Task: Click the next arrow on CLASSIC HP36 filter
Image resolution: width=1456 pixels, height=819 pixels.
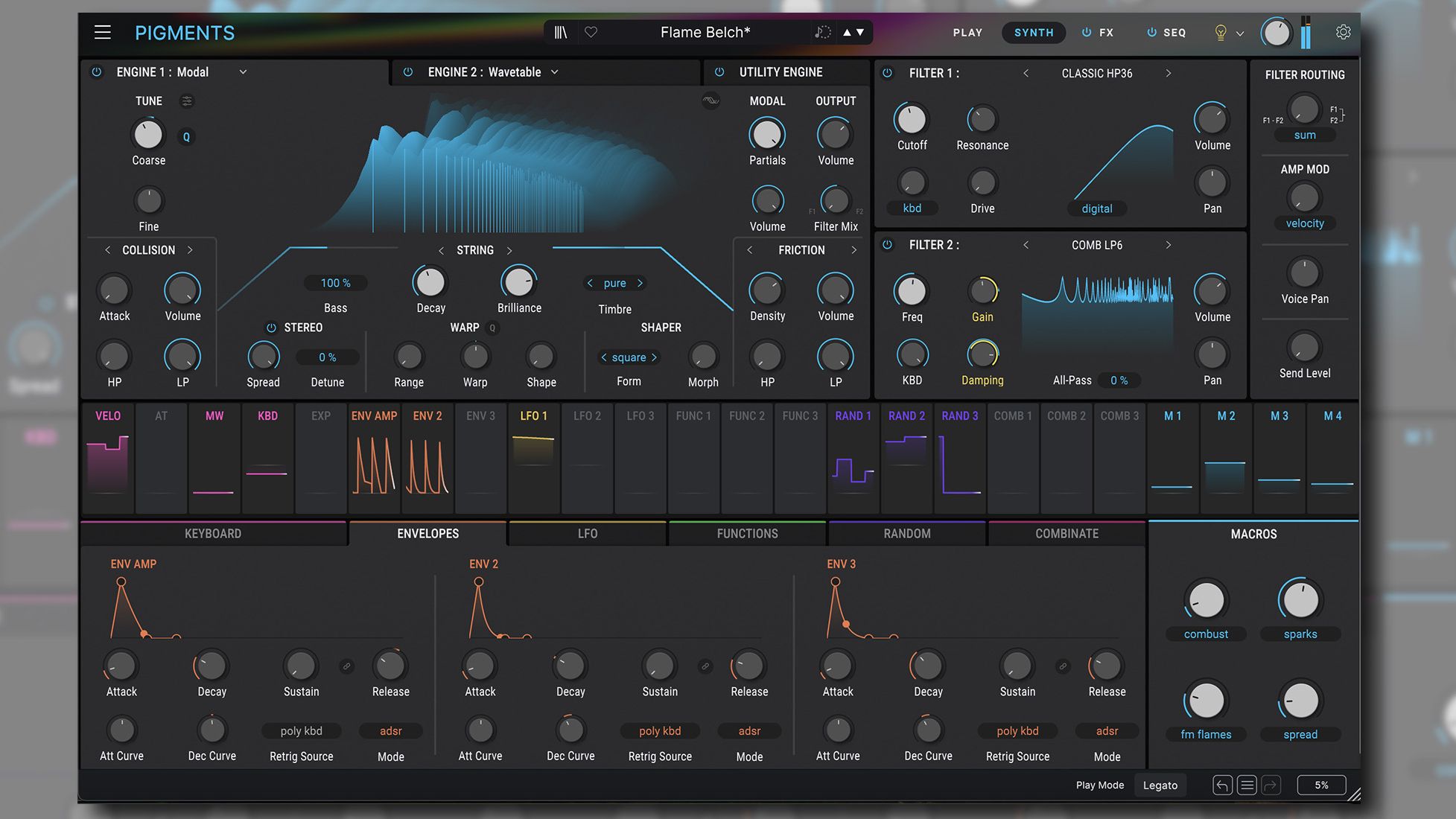Action: click(x=1168, y=73)
